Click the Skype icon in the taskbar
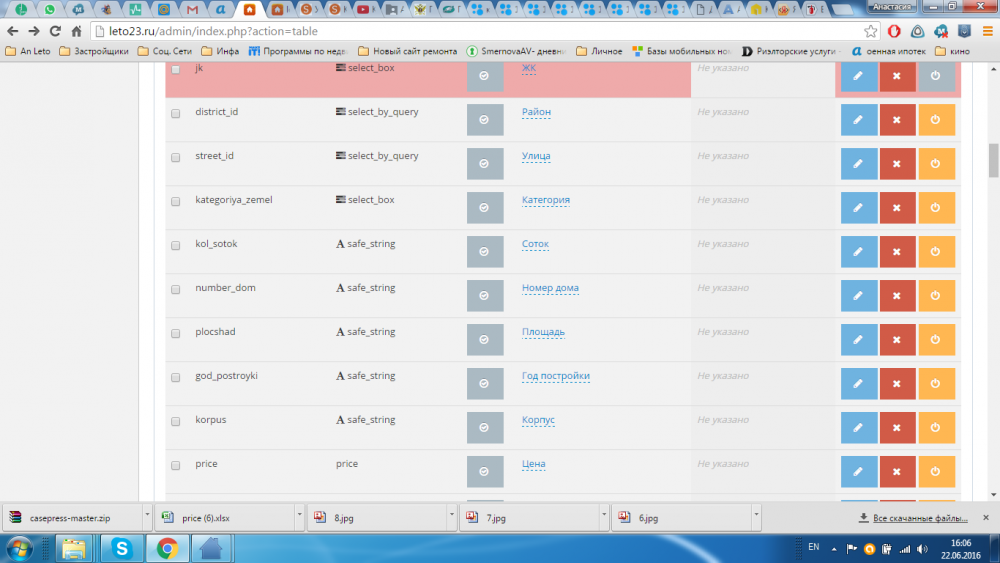The image size is (1000, 563). (122, 548)
